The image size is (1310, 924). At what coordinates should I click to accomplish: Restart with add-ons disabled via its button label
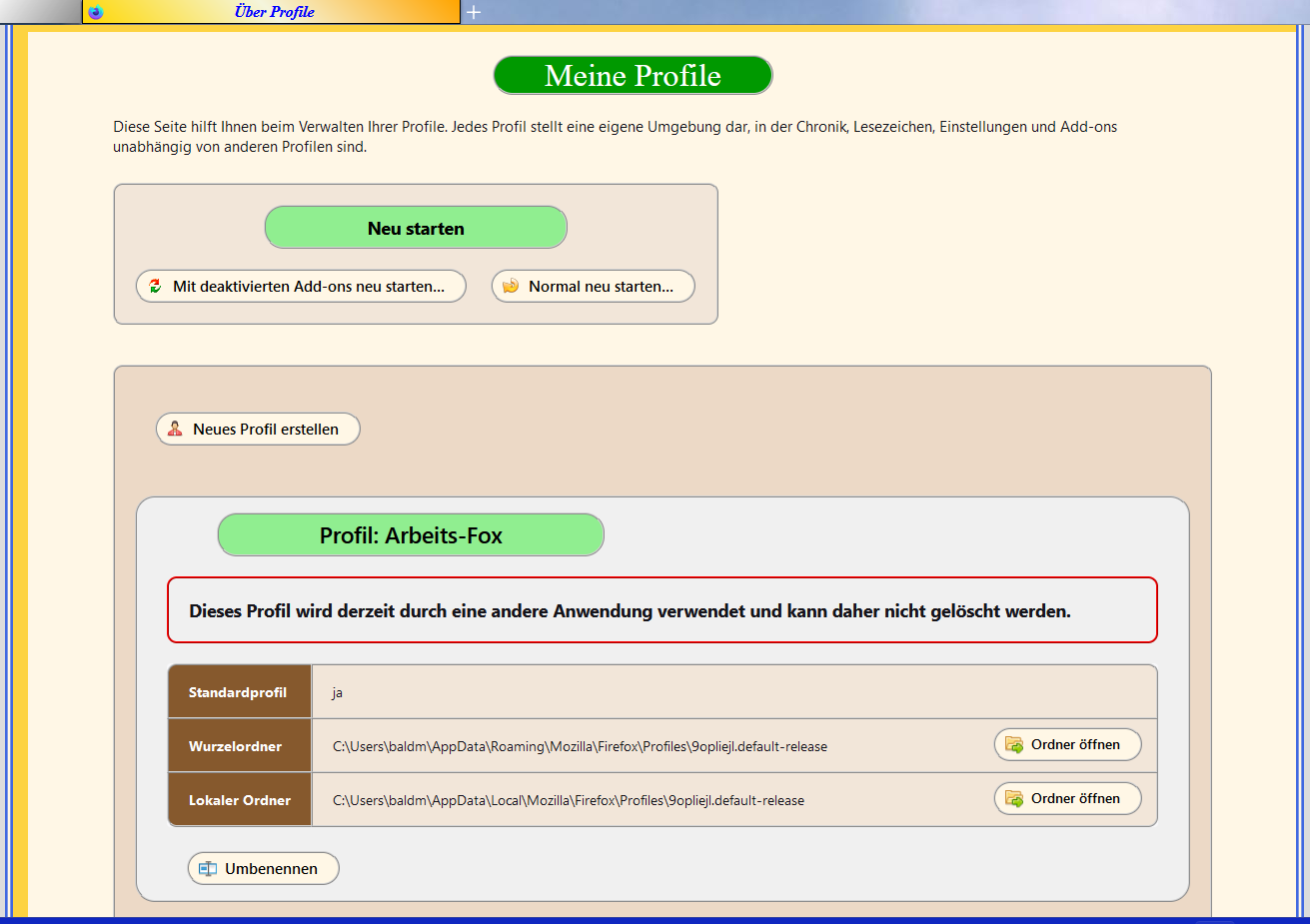pyautogui.click(x=309, y=287)
